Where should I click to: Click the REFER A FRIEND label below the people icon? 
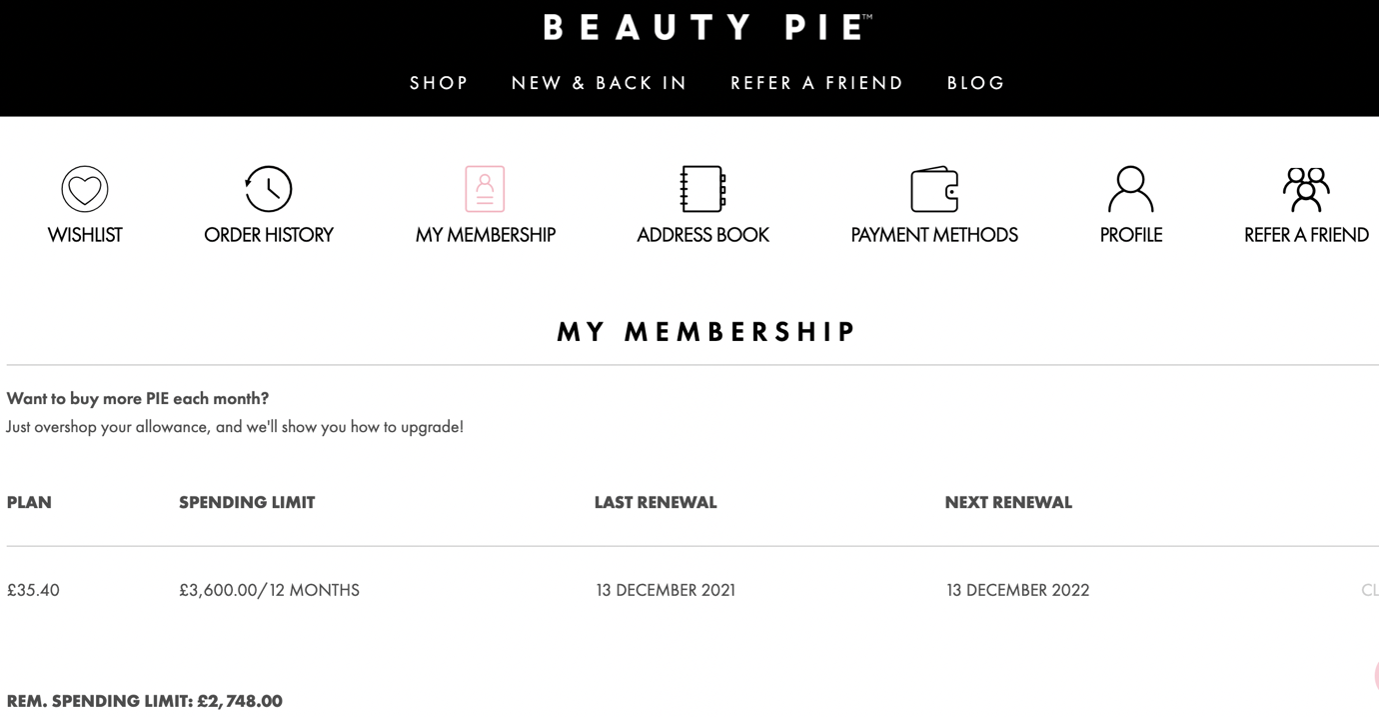coord(1306,235)
